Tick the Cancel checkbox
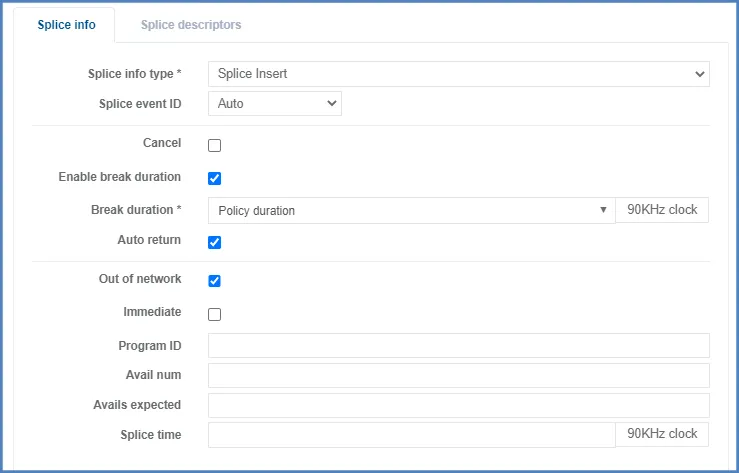This screenshot has width=739, height=473. tap(214, 145)
